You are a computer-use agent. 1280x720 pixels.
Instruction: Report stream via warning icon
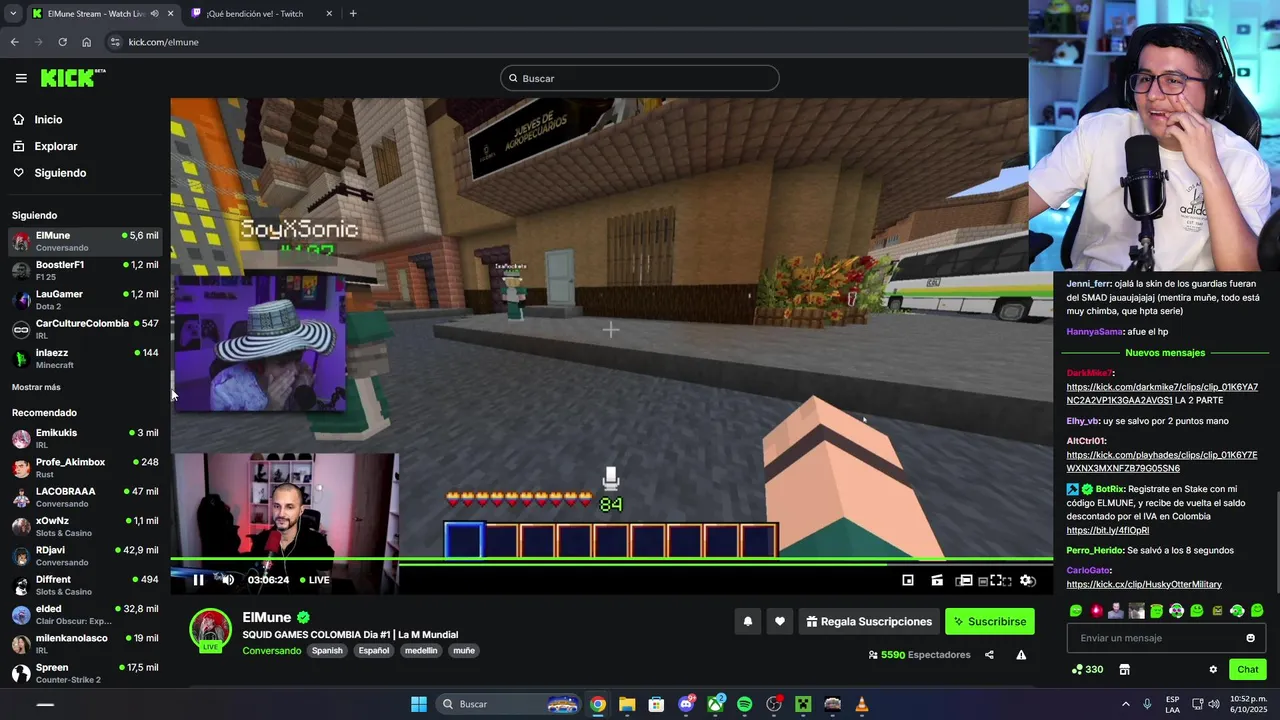1021,655
